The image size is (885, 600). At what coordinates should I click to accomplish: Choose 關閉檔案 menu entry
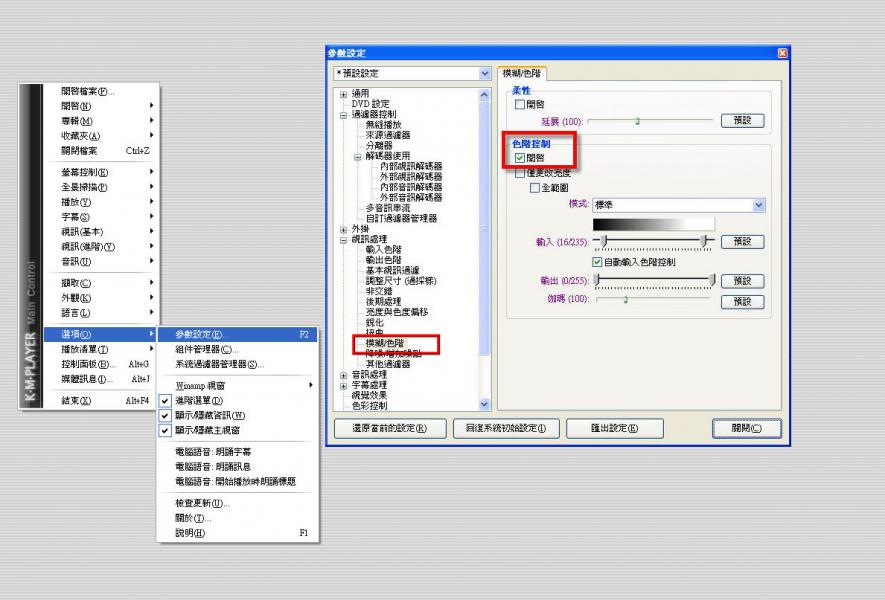100,151
